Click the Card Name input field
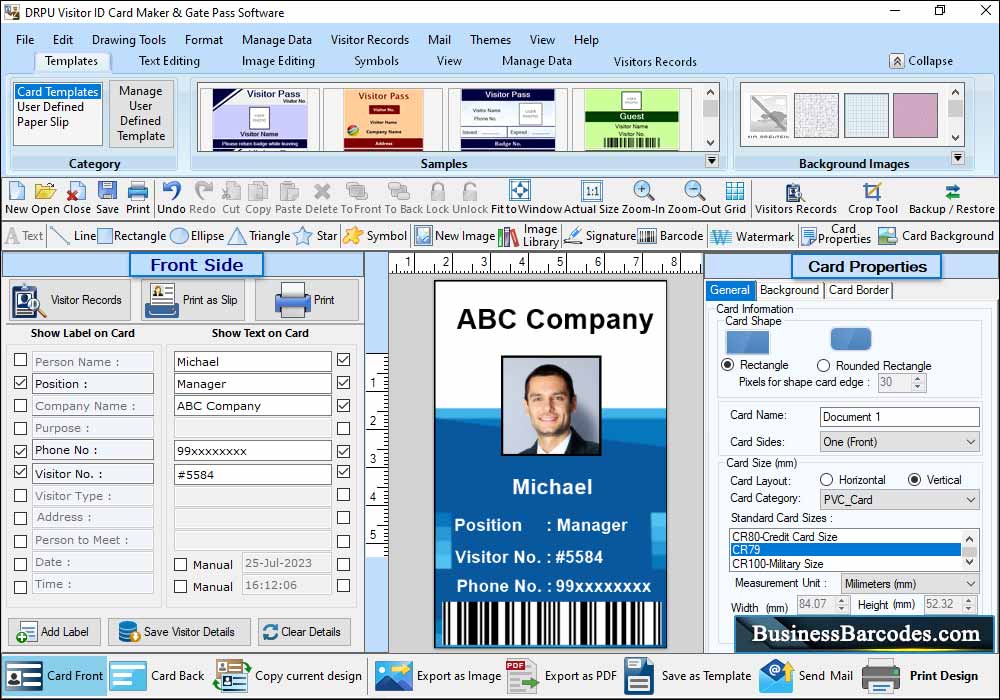The width and height of the screenshot is (1000, 700). pos(899,416)
